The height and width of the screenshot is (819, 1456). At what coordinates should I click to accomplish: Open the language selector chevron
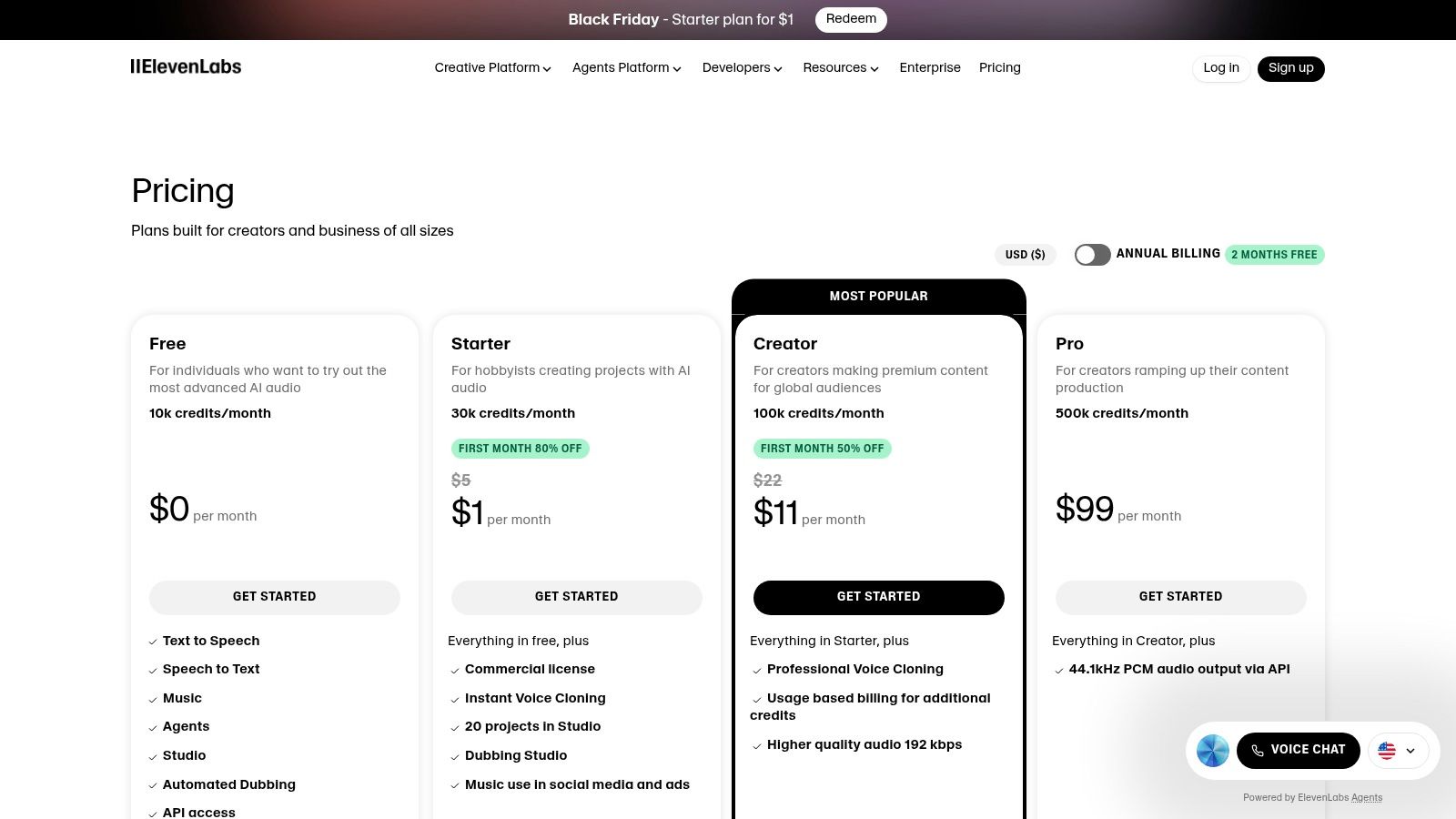click(1410, 751)
